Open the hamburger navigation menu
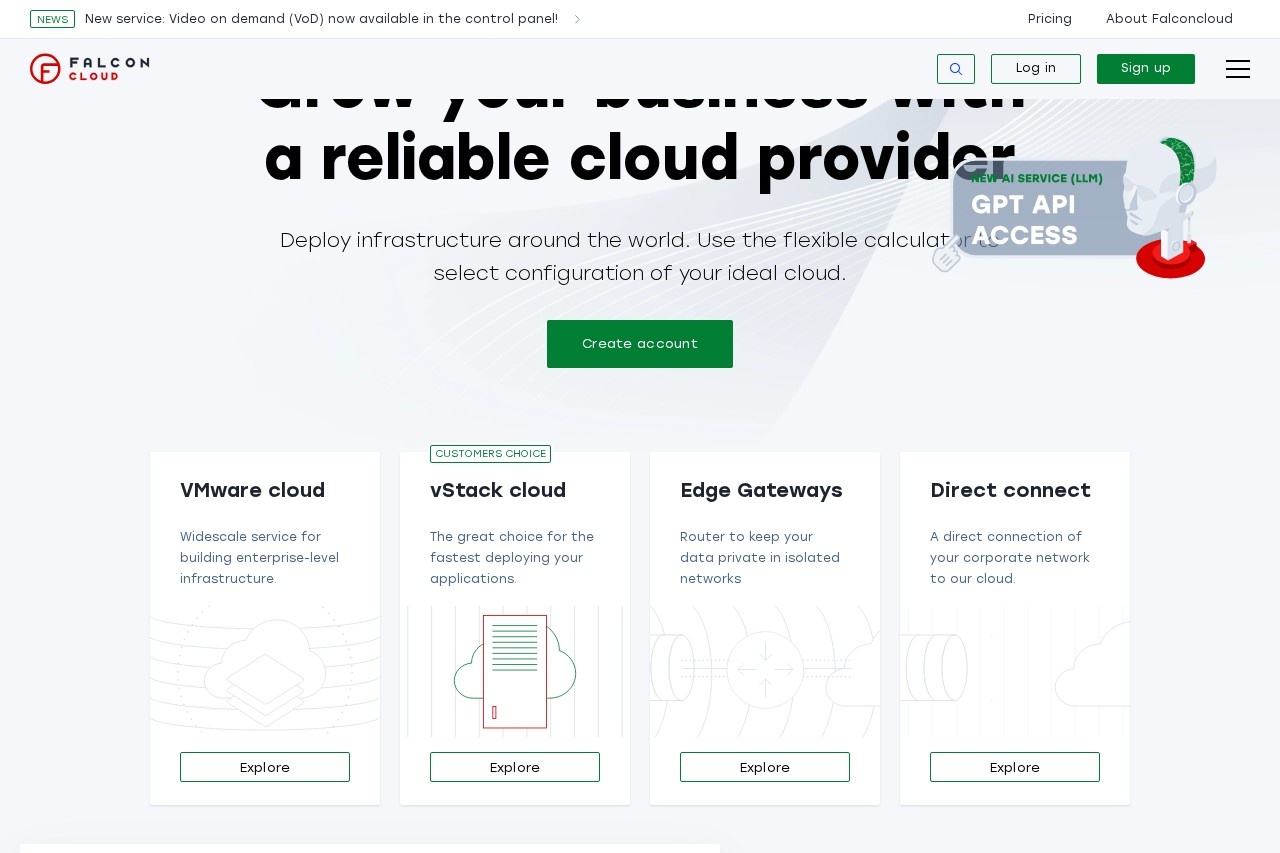 coord(1238,69)
